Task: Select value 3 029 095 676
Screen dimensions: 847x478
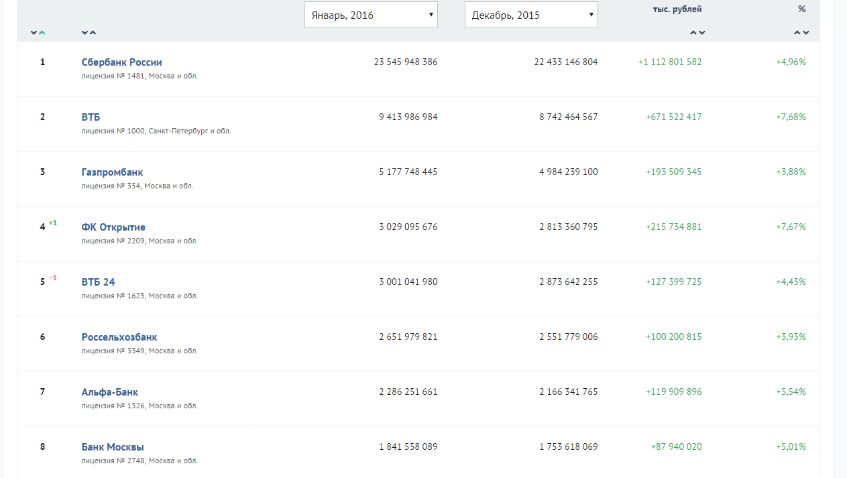Action: coord(408,227)
